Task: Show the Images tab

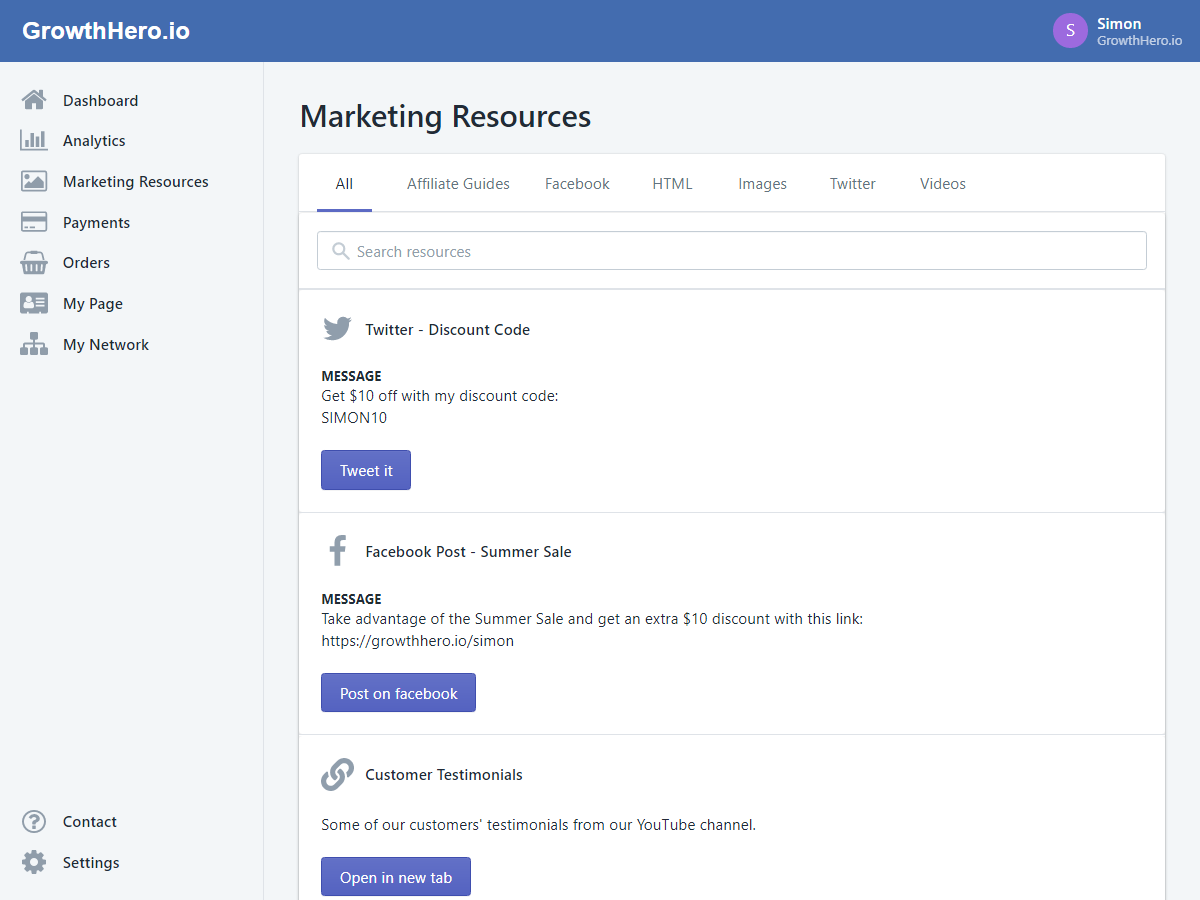Action: tap(762, 184)
